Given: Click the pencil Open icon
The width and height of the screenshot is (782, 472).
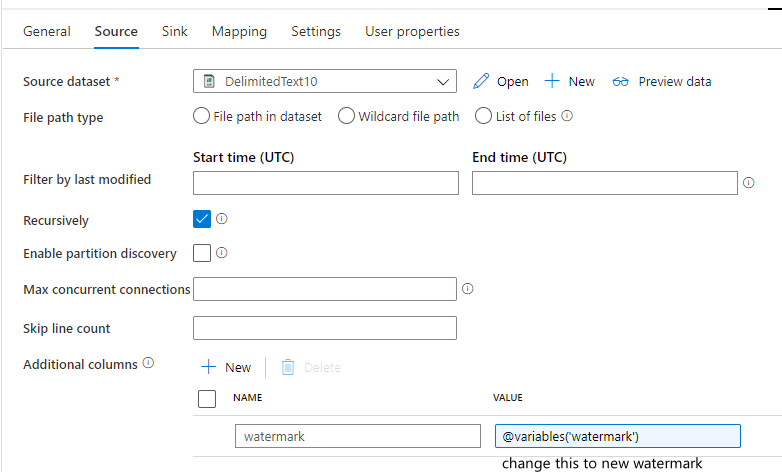Looking at the screenshot, I should 481,81.
